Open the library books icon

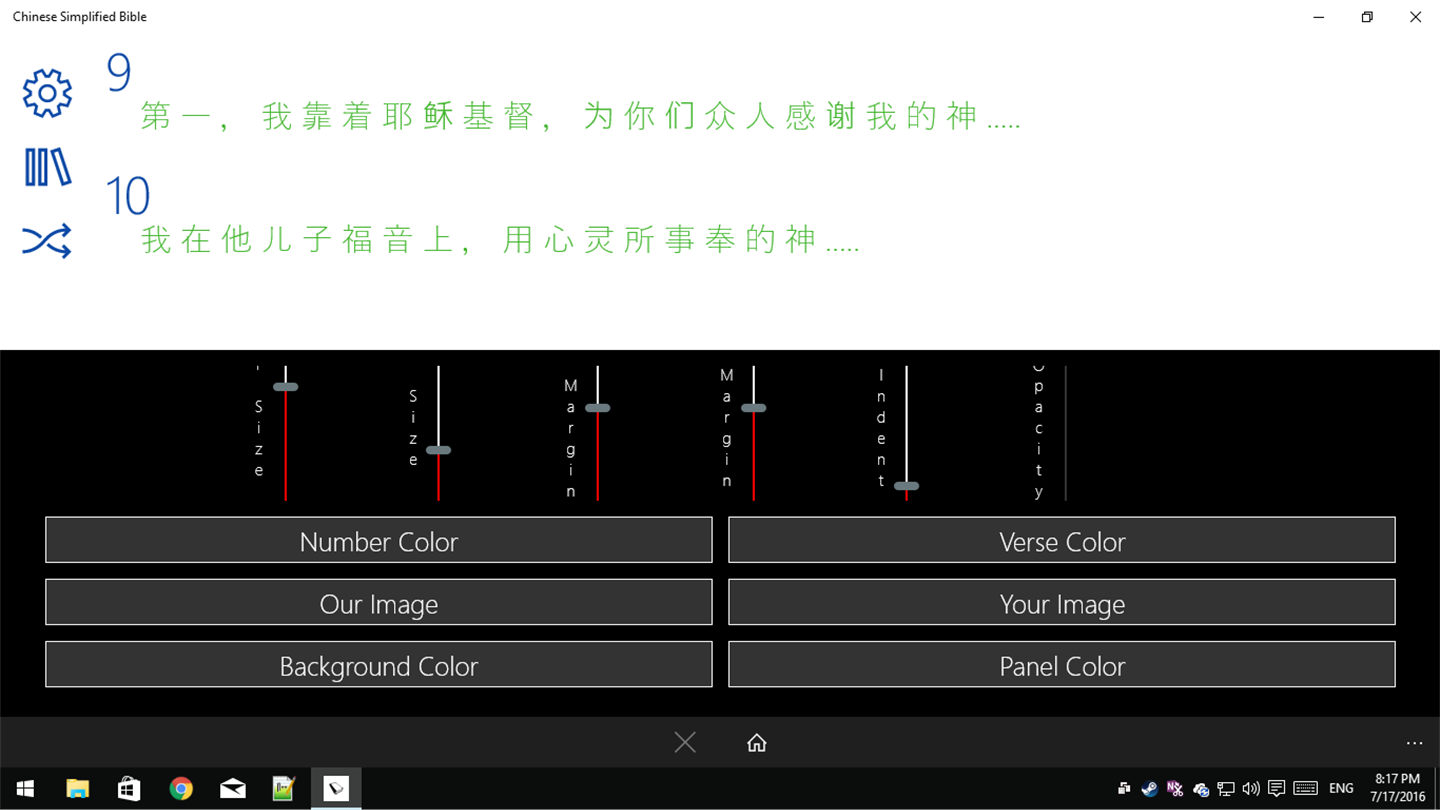click(47, 167)
